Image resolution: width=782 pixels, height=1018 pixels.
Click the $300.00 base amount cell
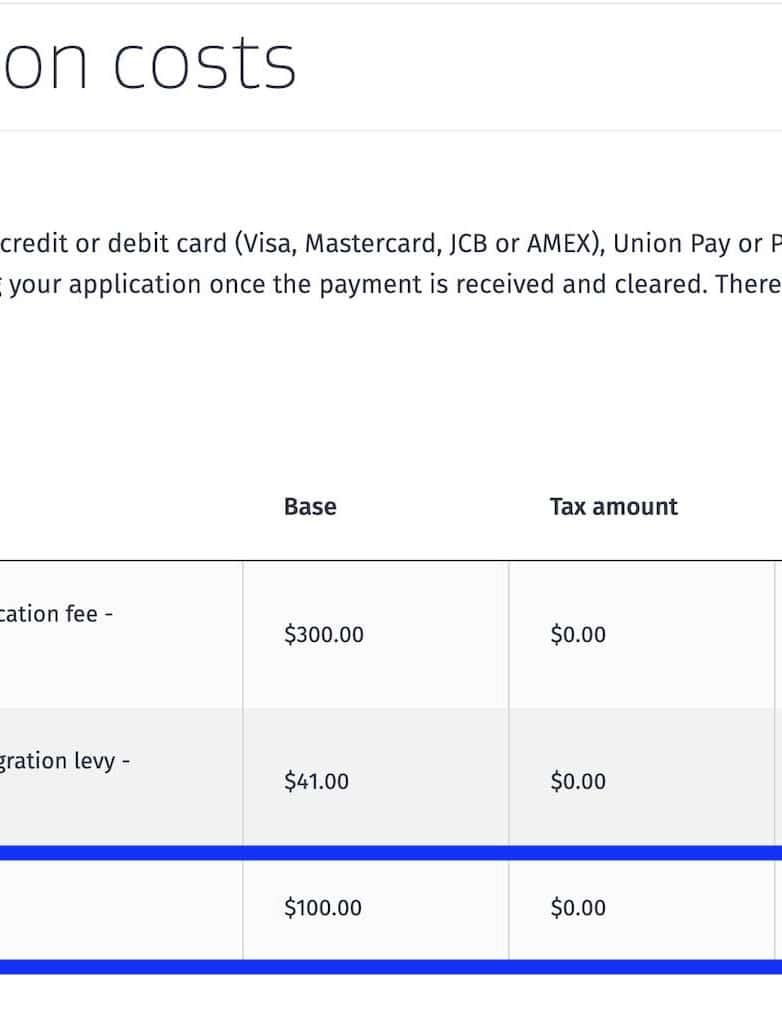click(324, 635)
